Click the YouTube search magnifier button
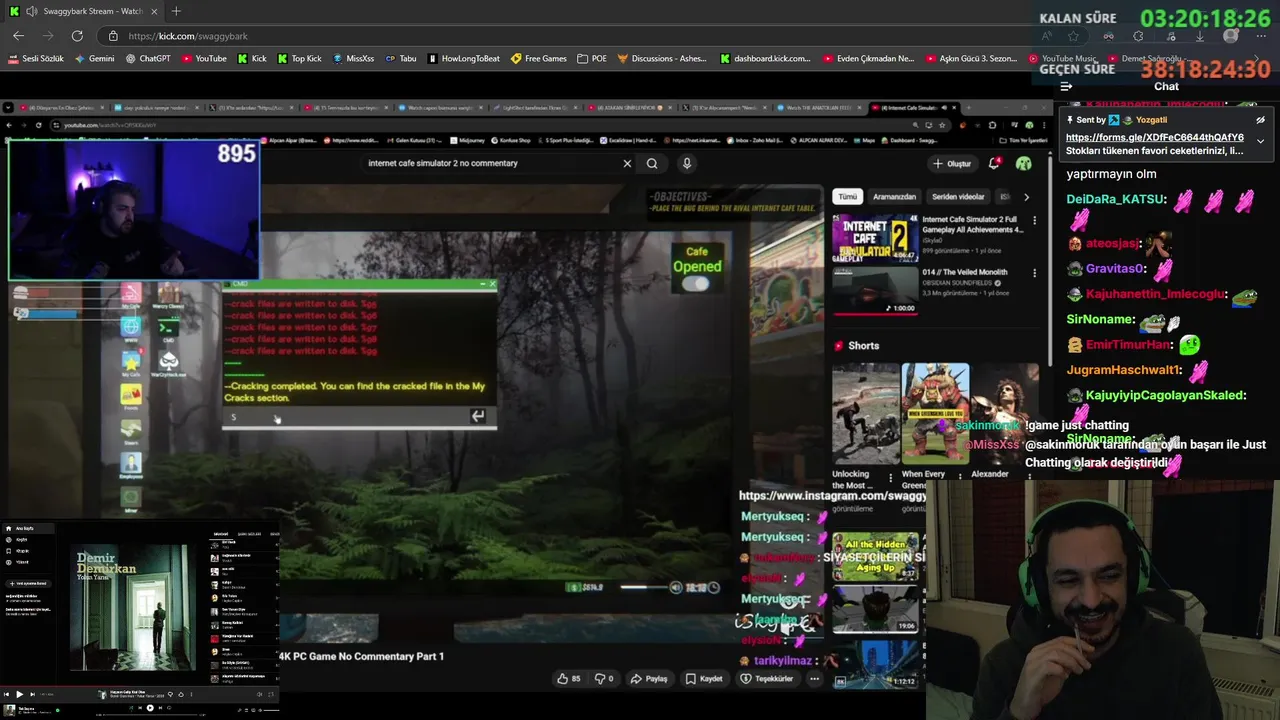 pyautogui.click(x=652, y=163)
